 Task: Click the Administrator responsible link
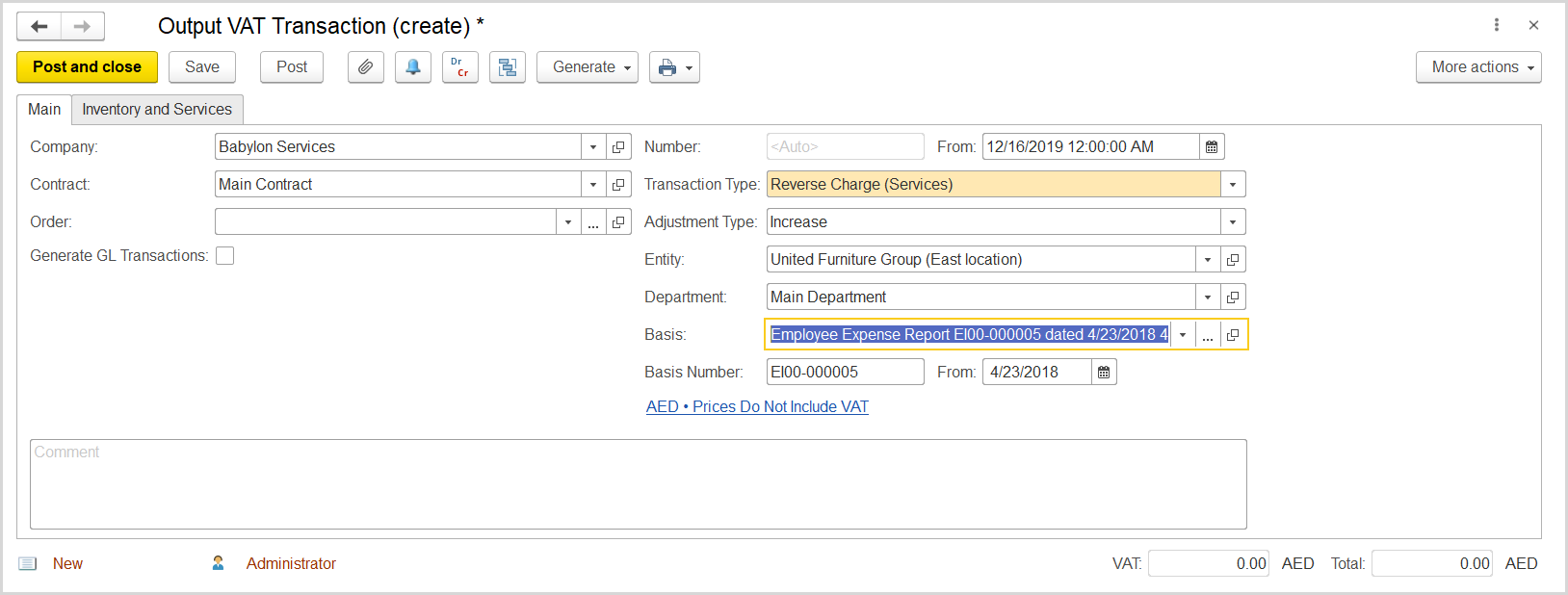(291, 564)
